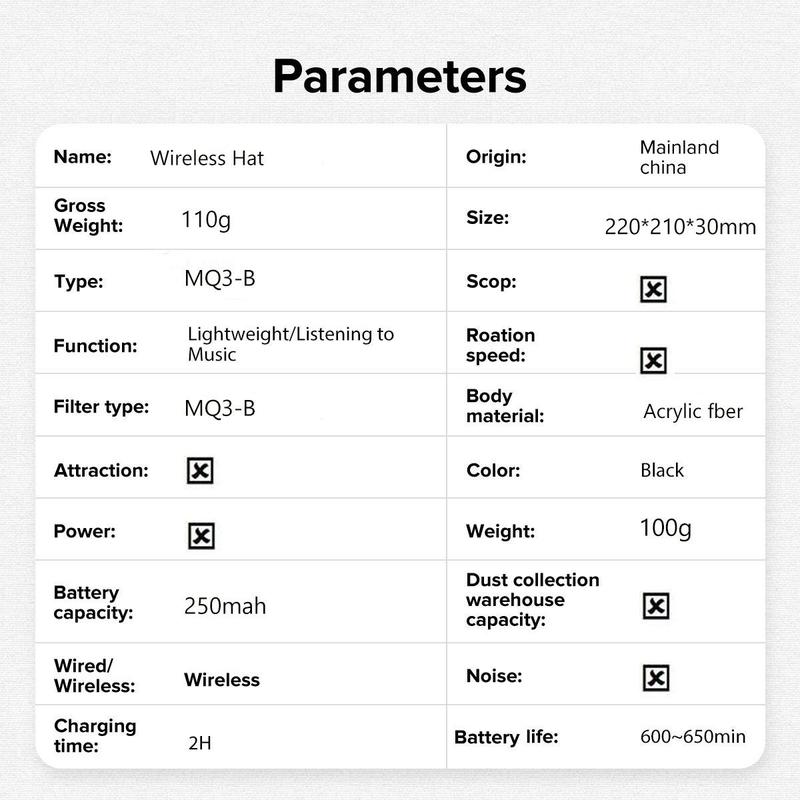
Task: Select the 250mah battery capacity value
Action: pos(225,606)
